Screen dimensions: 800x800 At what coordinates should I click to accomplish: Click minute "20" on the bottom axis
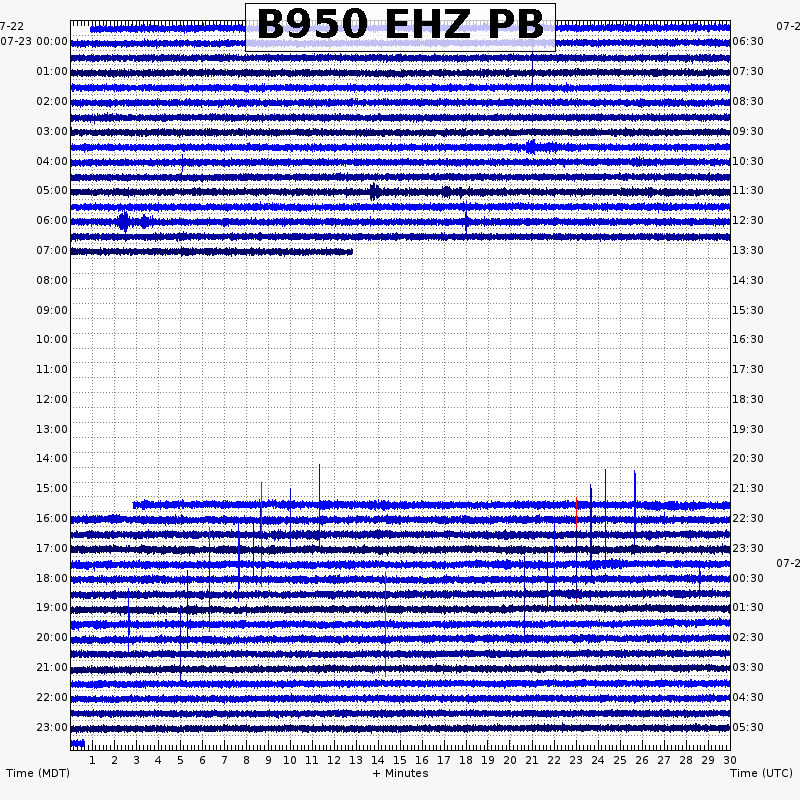(510, 761)
